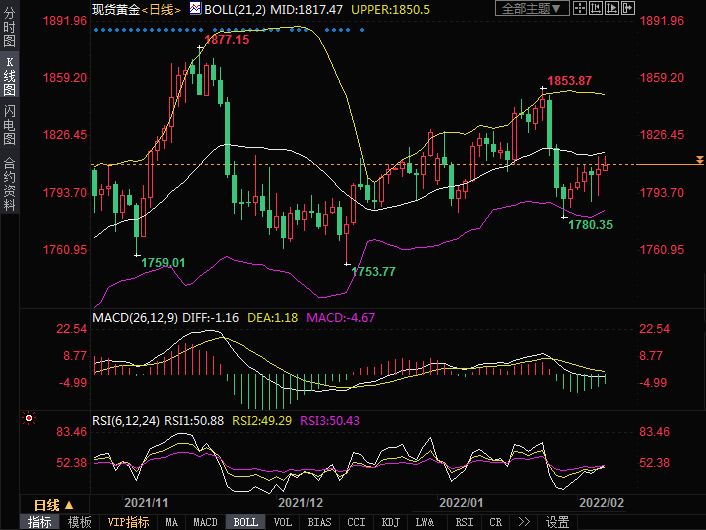This screenshot has width=706, height=530.
Task: Switch to the 分时图 view
Action: pyautogui.click(x=9, y=35)
